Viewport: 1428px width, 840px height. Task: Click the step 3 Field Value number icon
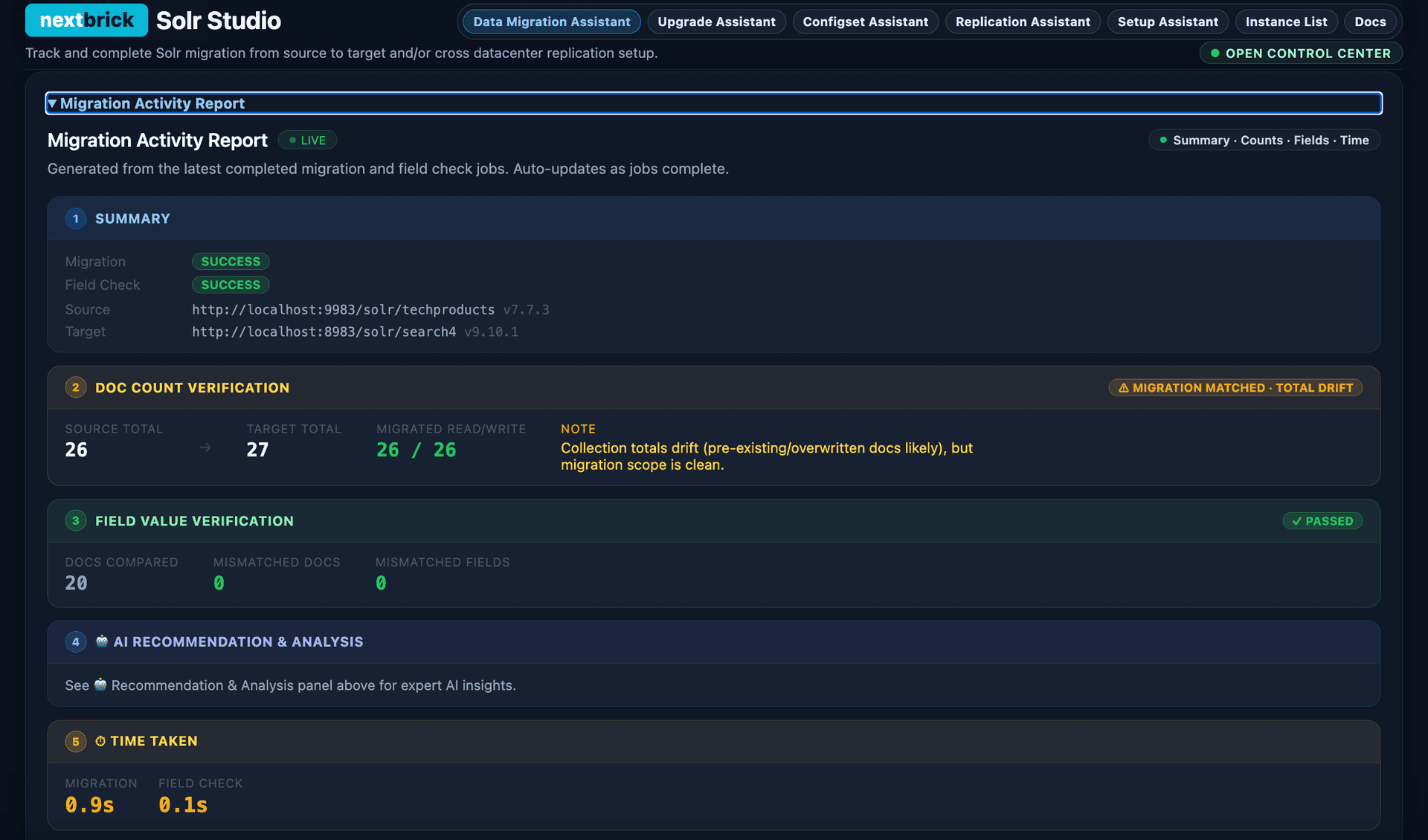76,520
